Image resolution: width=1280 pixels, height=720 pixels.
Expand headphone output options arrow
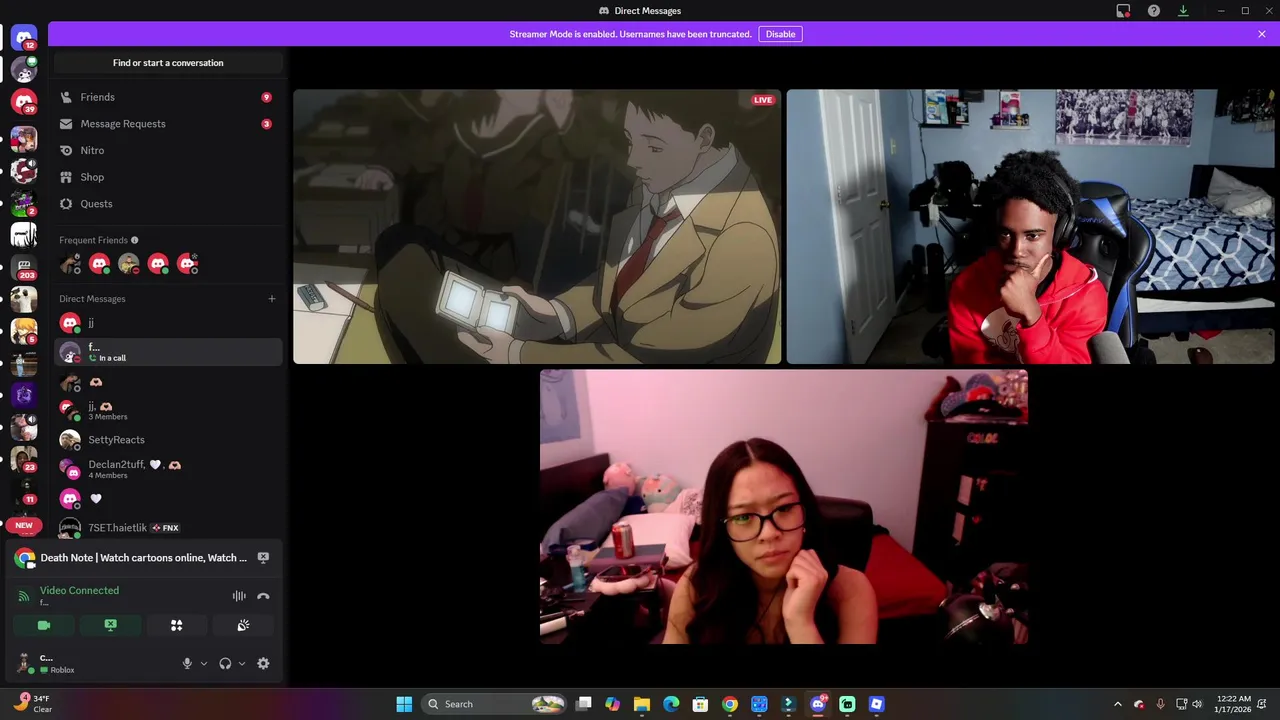[x=242, y=664]
